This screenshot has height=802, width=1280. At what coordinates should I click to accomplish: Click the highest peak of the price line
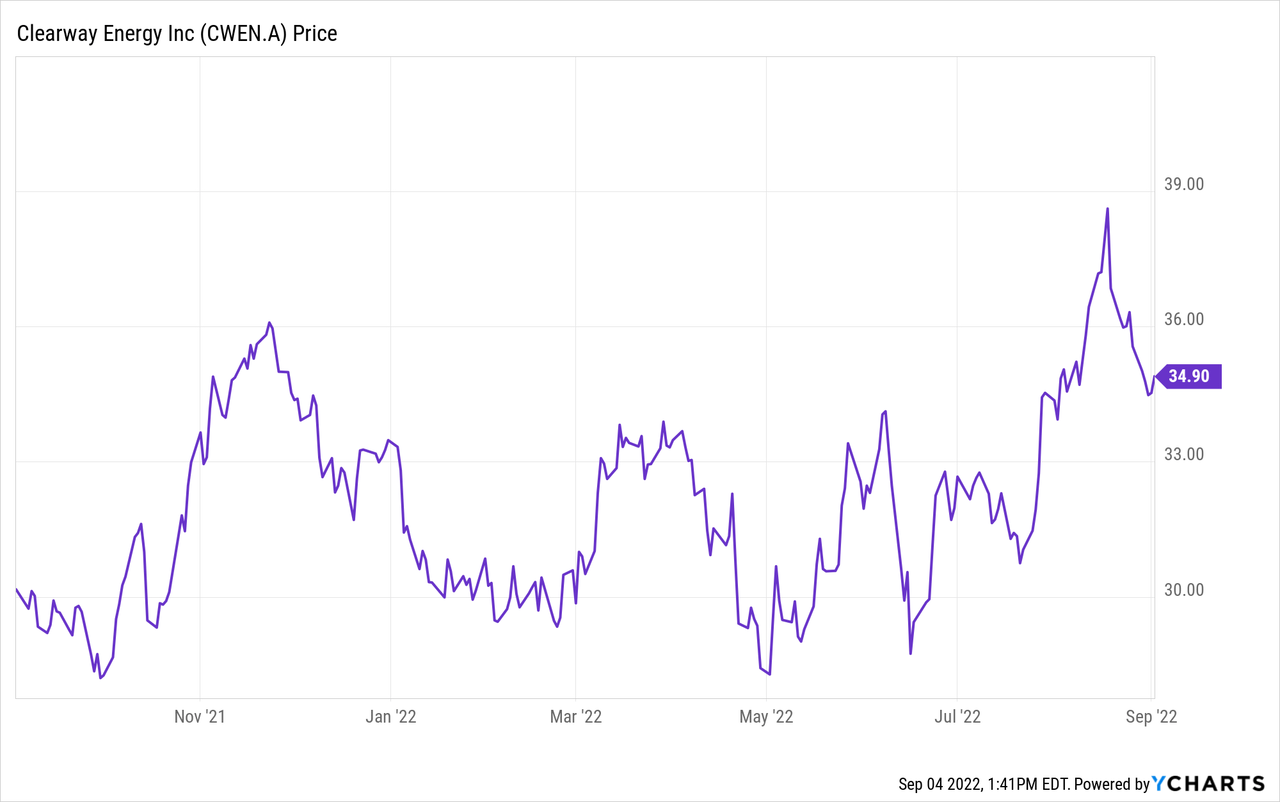tap(1107, 209)
